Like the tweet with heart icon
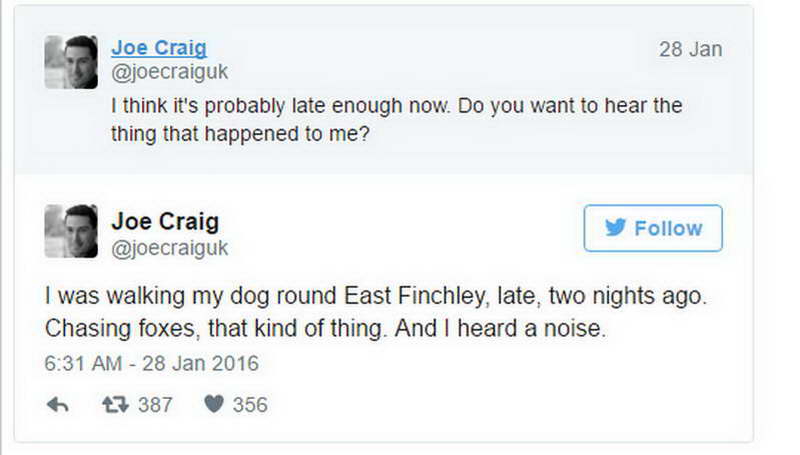 click(214, 404)
